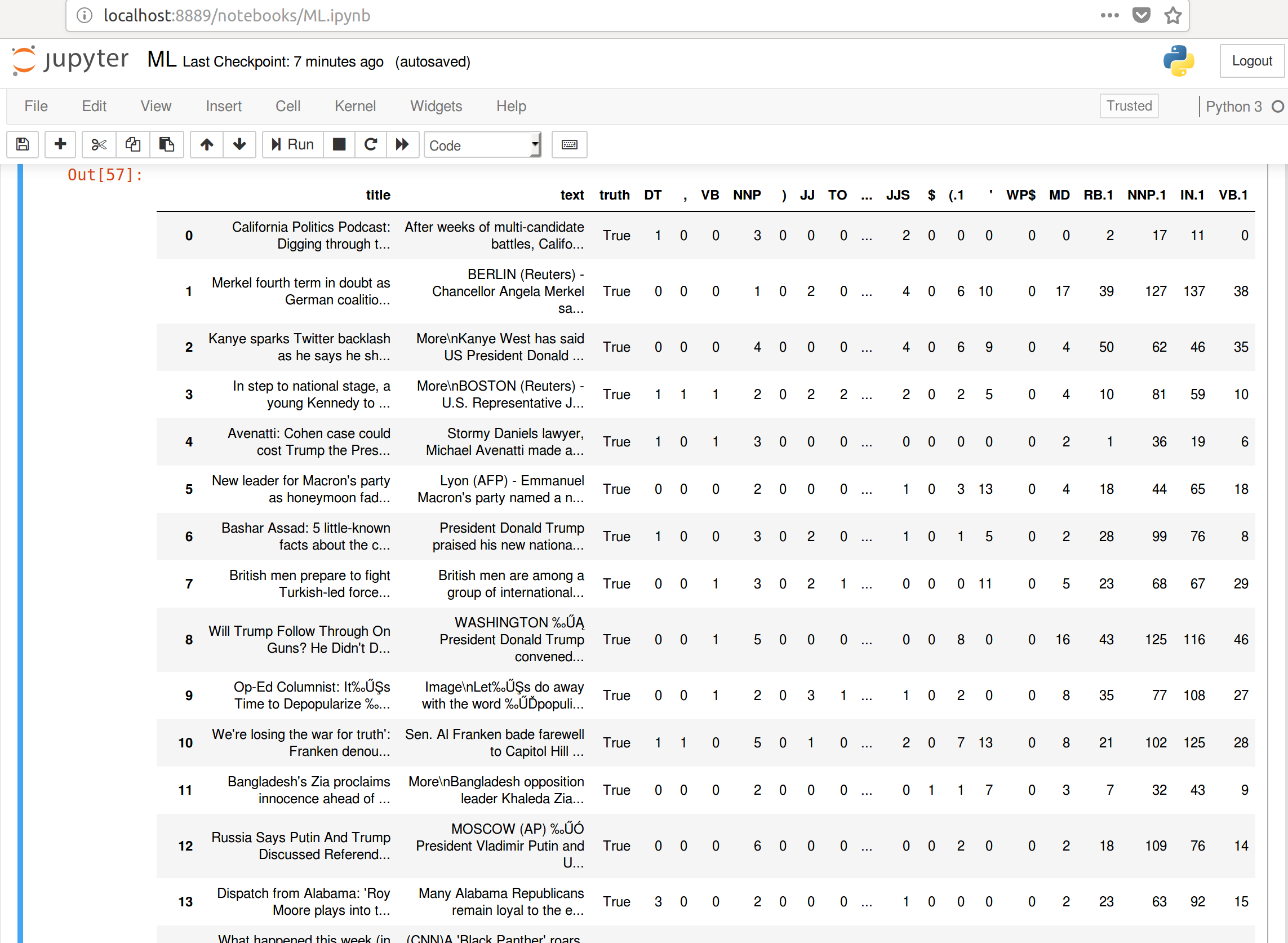Open the Kernel menu

(354, 106)
